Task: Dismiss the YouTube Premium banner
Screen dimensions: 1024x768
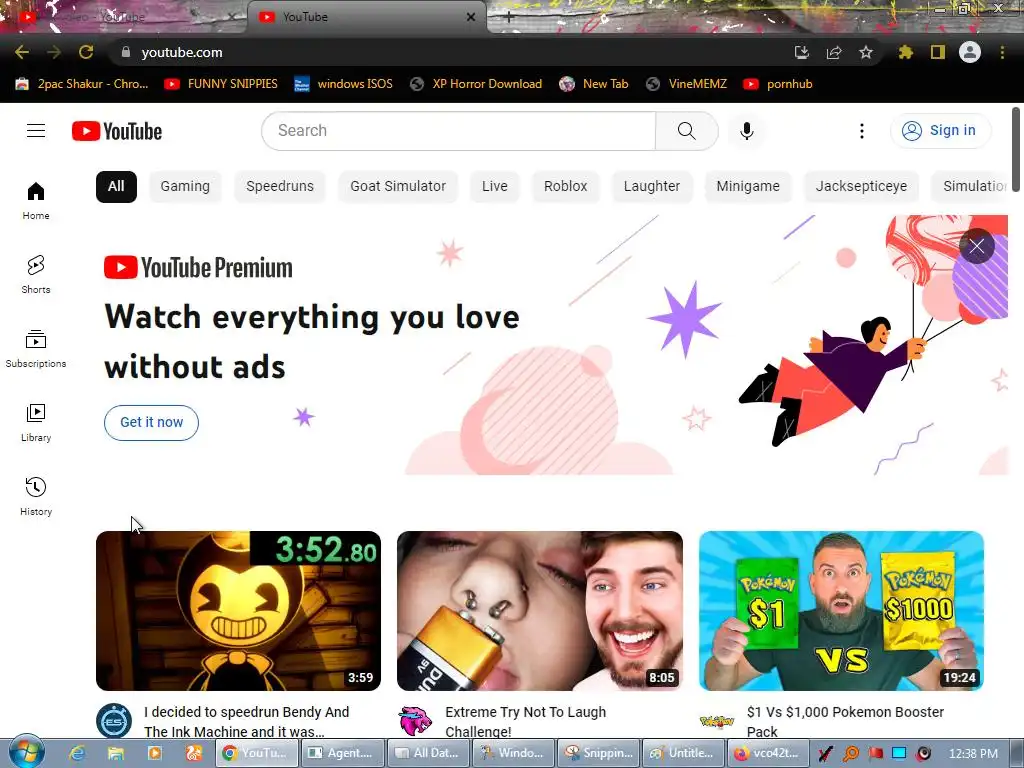Action: coord(976,246)
